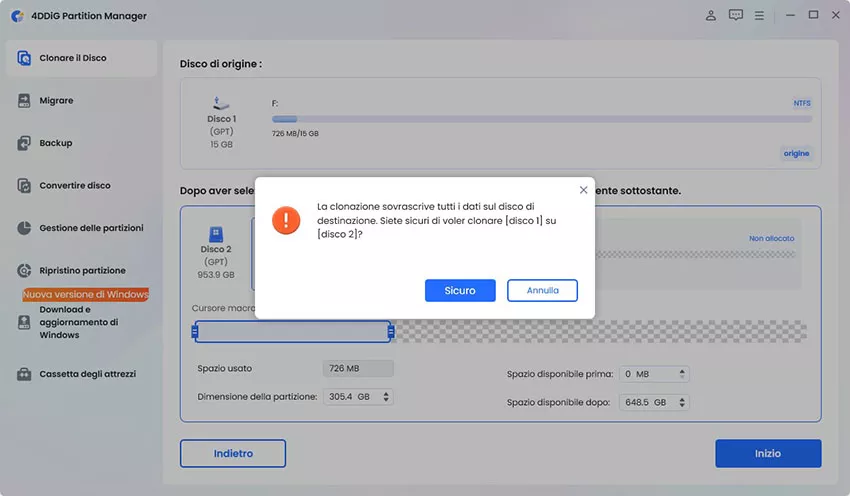The height and width of the screenshot is (496, 850).
Task: Open the Spazio disponibile prima unit dropdown
Action: (x=682, y=374)
